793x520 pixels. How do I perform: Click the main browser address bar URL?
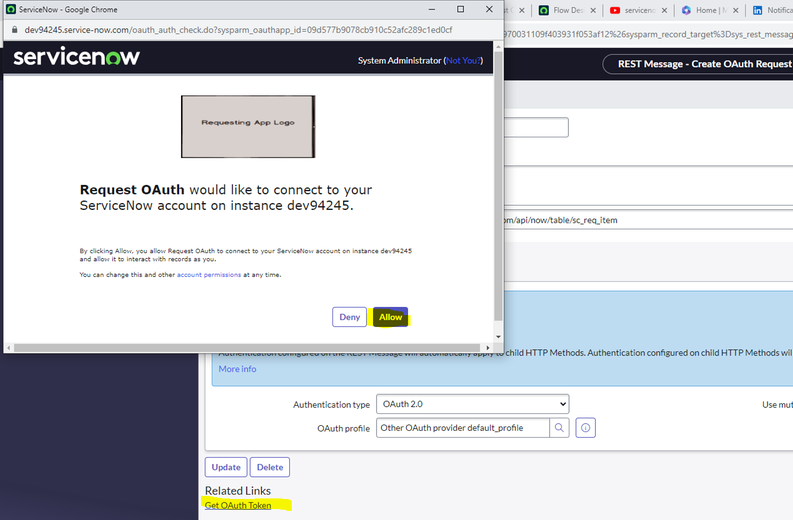(649, 34)
